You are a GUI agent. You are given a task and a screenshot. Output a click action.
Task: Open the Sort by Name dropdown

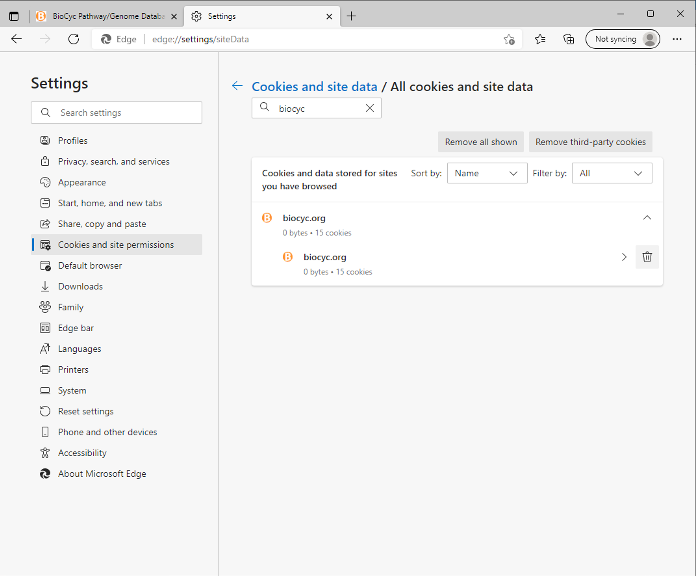pyautogui.click(x=487, y=173)
